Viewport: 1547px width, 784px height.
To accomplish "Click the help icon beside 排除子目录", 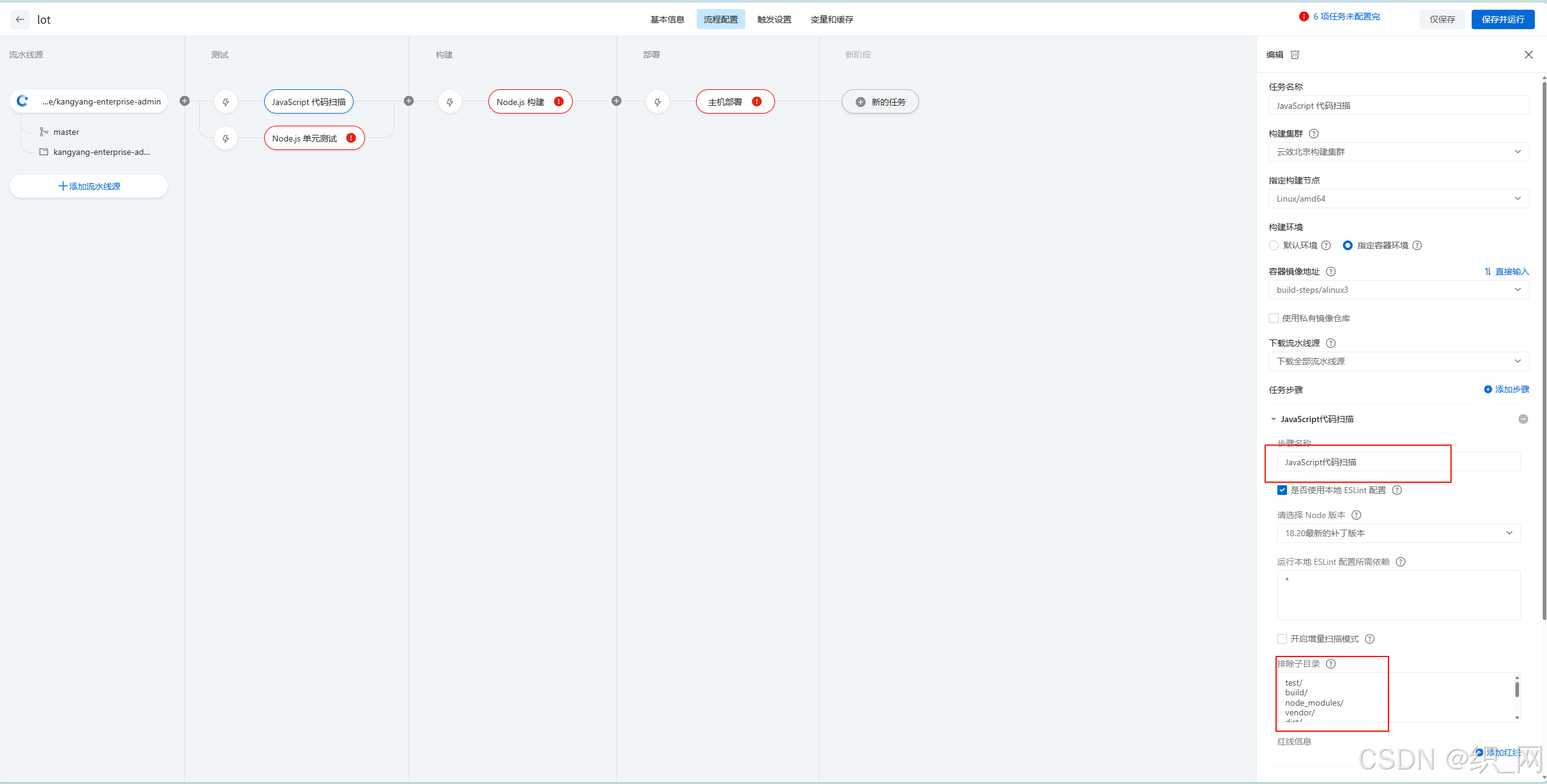I will [x=1331, y=664].
